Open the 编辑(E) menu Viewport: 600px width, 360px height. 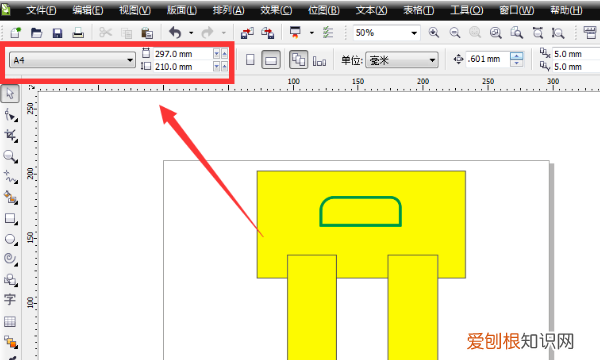[x=88, y=10]
